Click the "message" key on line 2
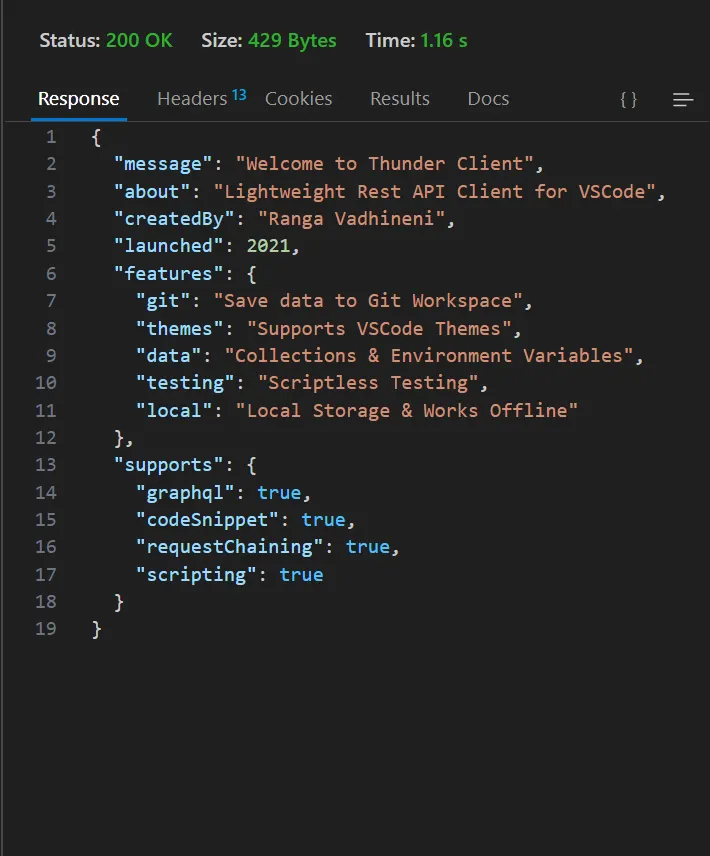 (x=163, y=164)
